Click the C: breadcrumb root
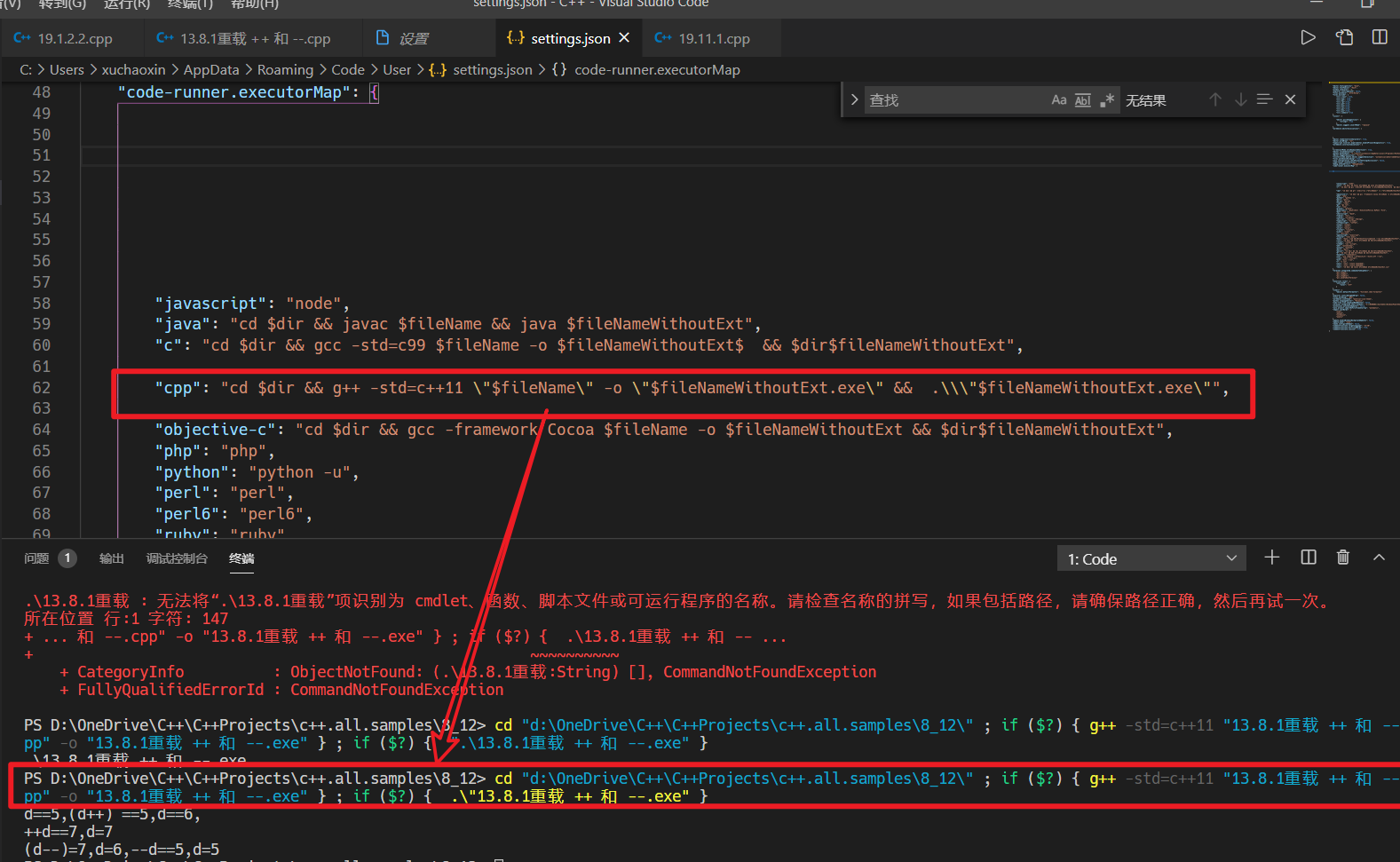The height and width of the screenshot is (862, 1400). [26, 69]
